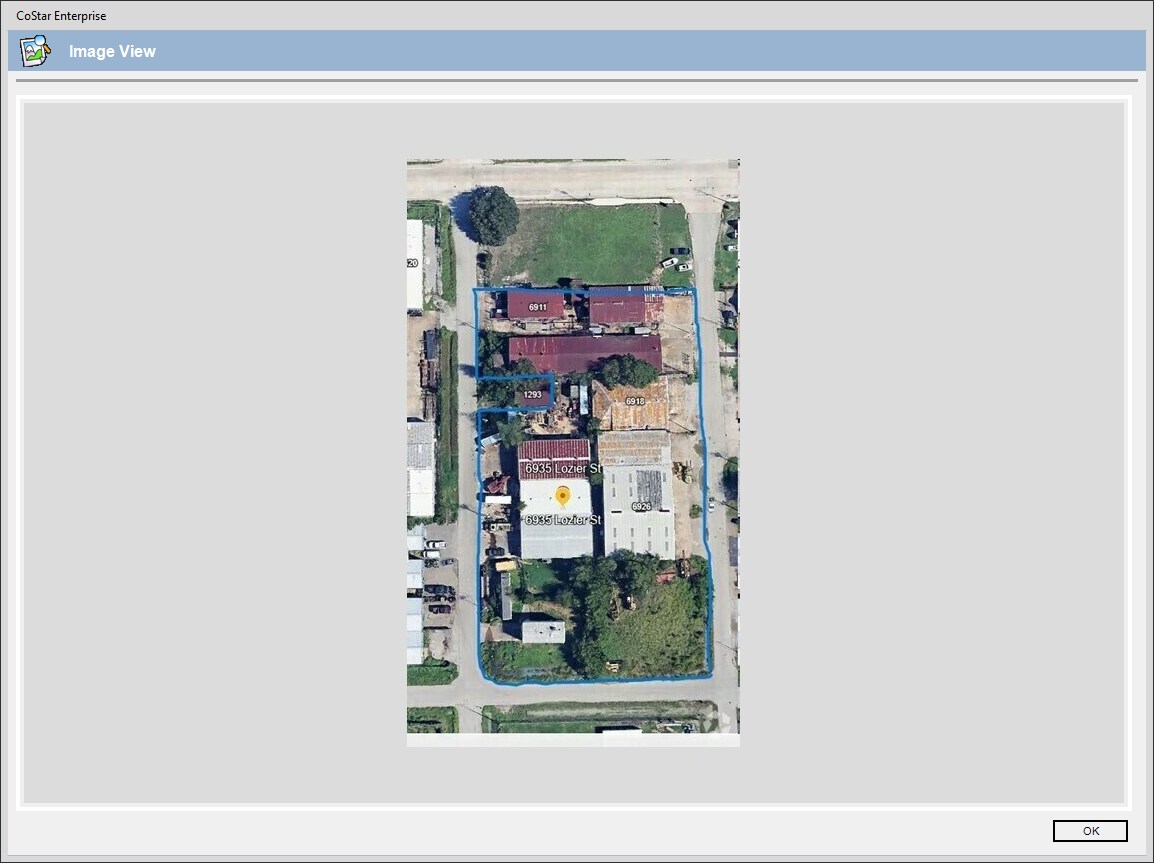Image resolution: width=1154 pixels, height=863 pixels.
Task: Click the 6926 building label
Action: (x=641, y=507)
